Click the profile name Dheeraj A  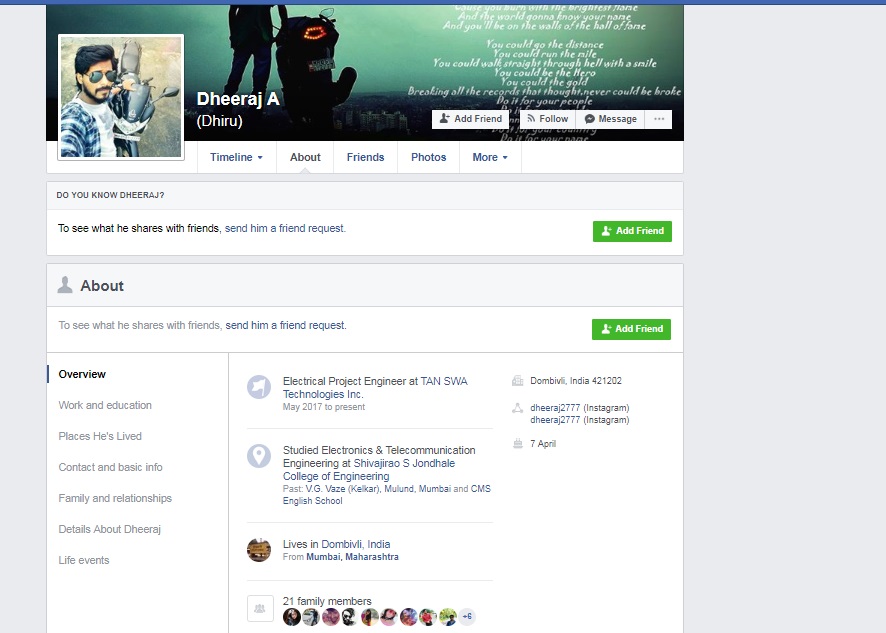click(238, 99)
